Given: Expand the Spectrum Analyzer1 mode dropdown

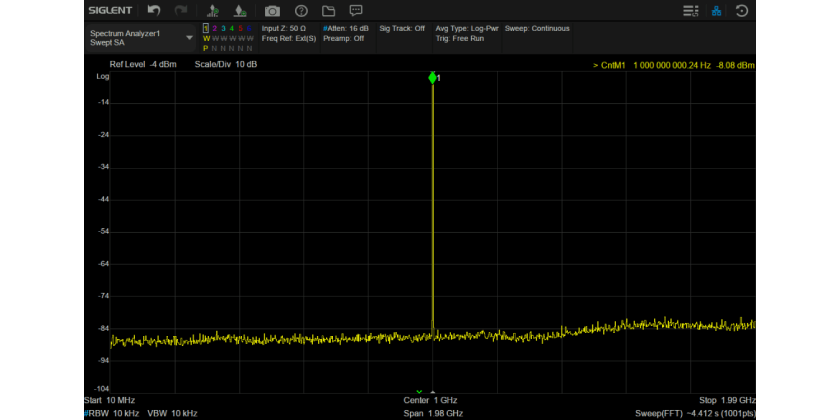Looking at the screenshot, I should point(190,37).
